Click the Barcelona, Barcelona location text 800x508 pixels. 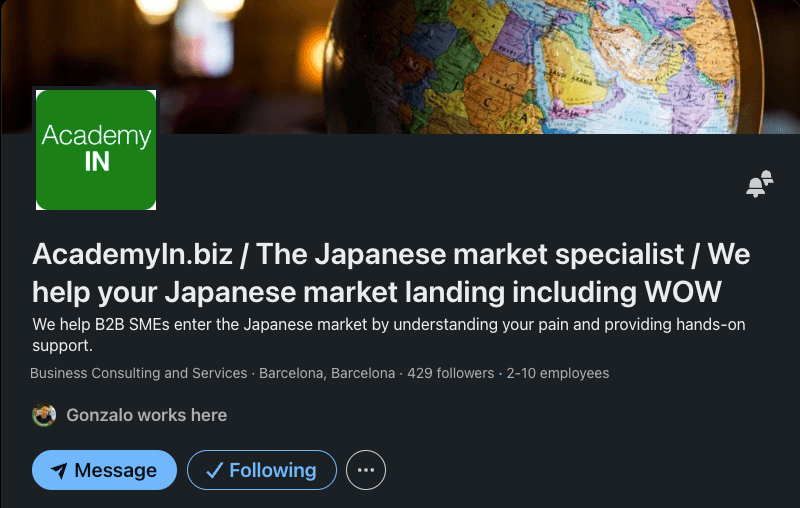327,373
